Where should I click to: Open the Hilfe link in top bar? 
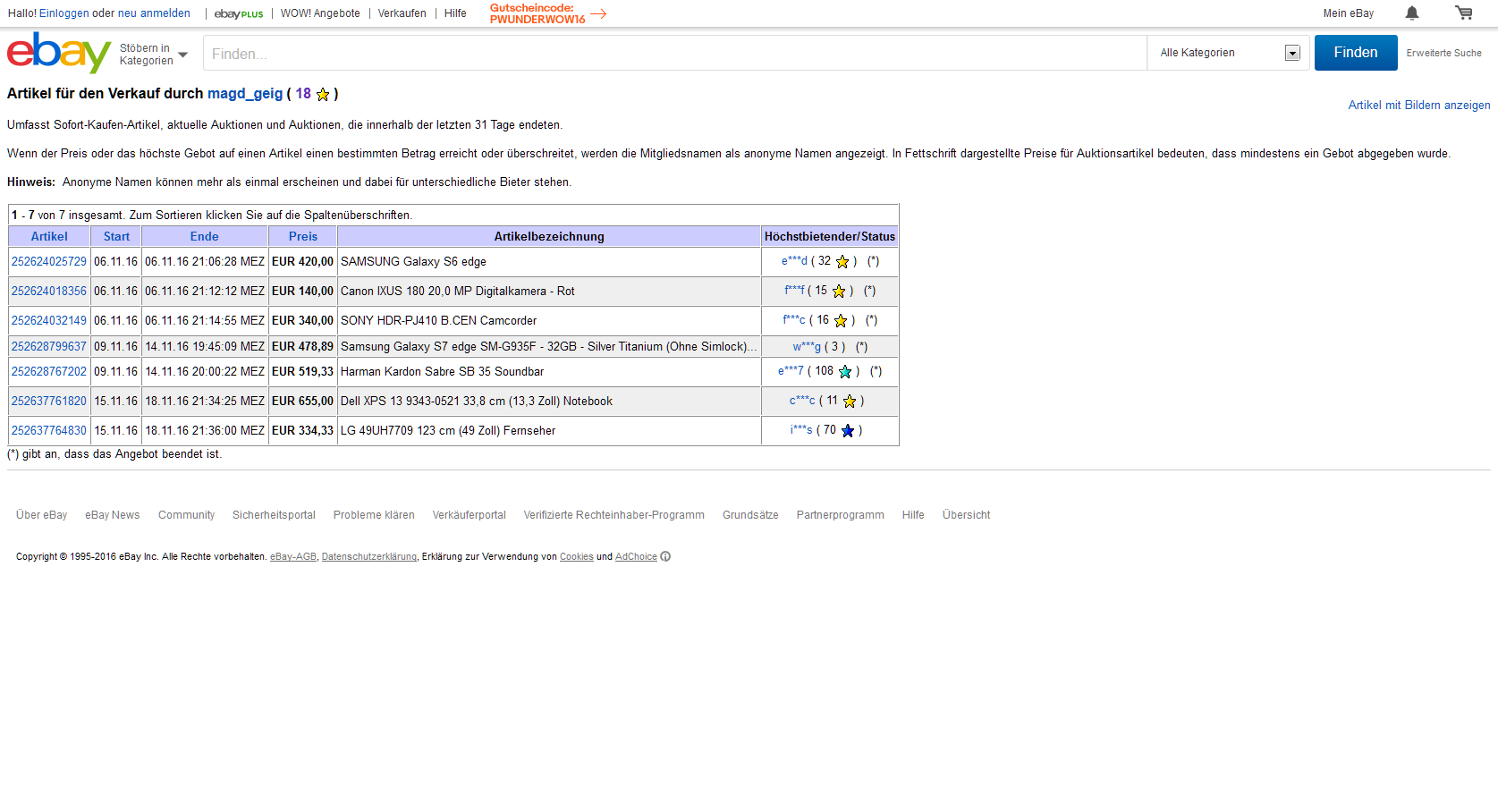455,13
